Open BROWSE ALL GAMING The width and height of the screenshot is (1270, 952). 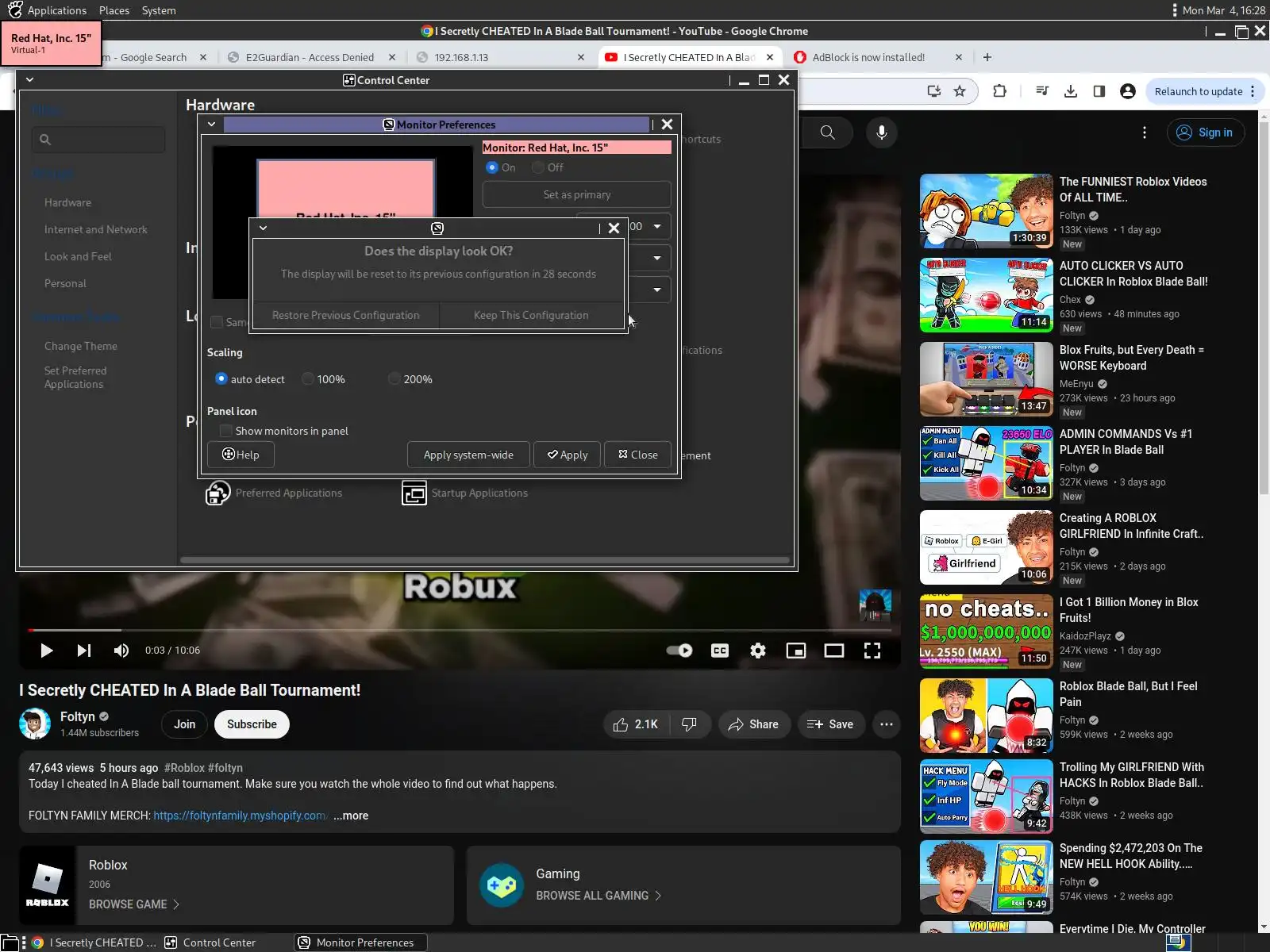click(599, 896)
